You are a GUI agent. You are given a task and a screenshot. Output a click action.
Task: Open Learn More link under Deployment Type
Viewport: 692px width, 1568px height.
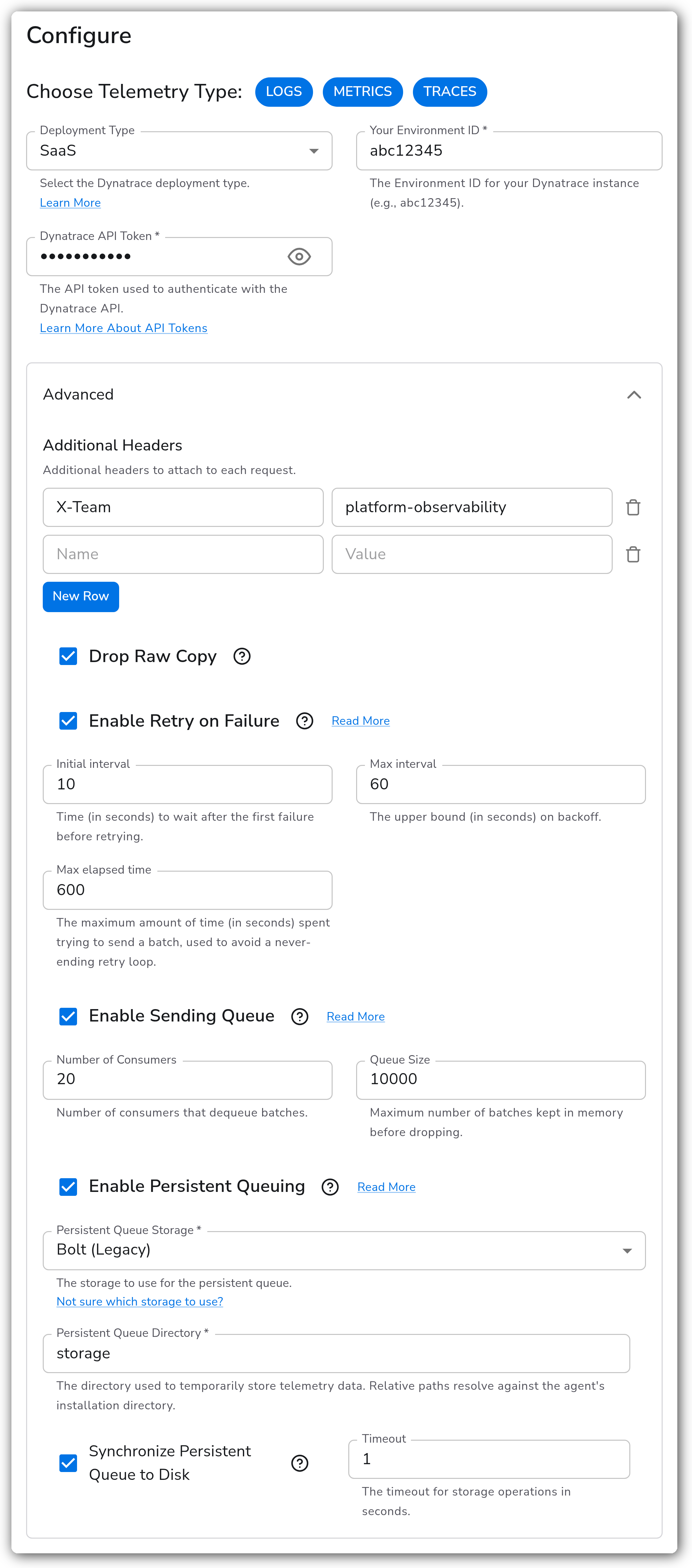pyautogui.click(x=70, y=203)
